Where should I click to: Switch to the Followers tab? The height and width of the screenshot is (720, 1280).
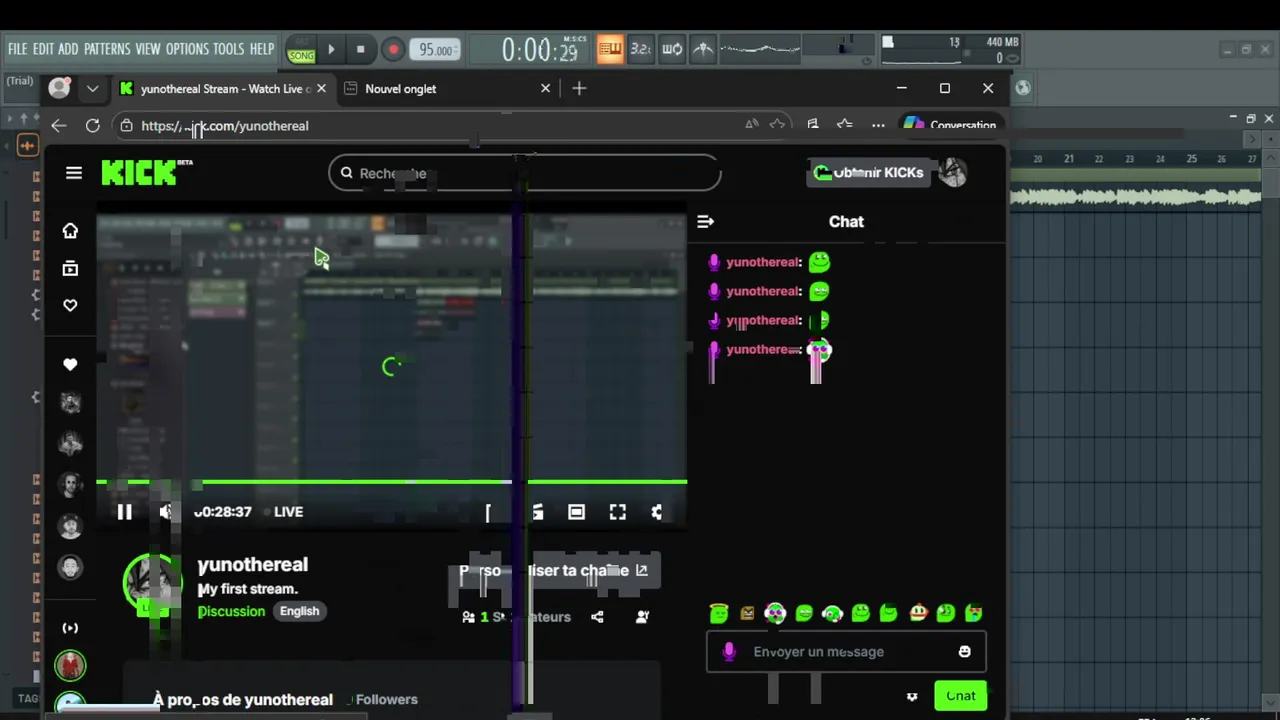pos(386,699)
